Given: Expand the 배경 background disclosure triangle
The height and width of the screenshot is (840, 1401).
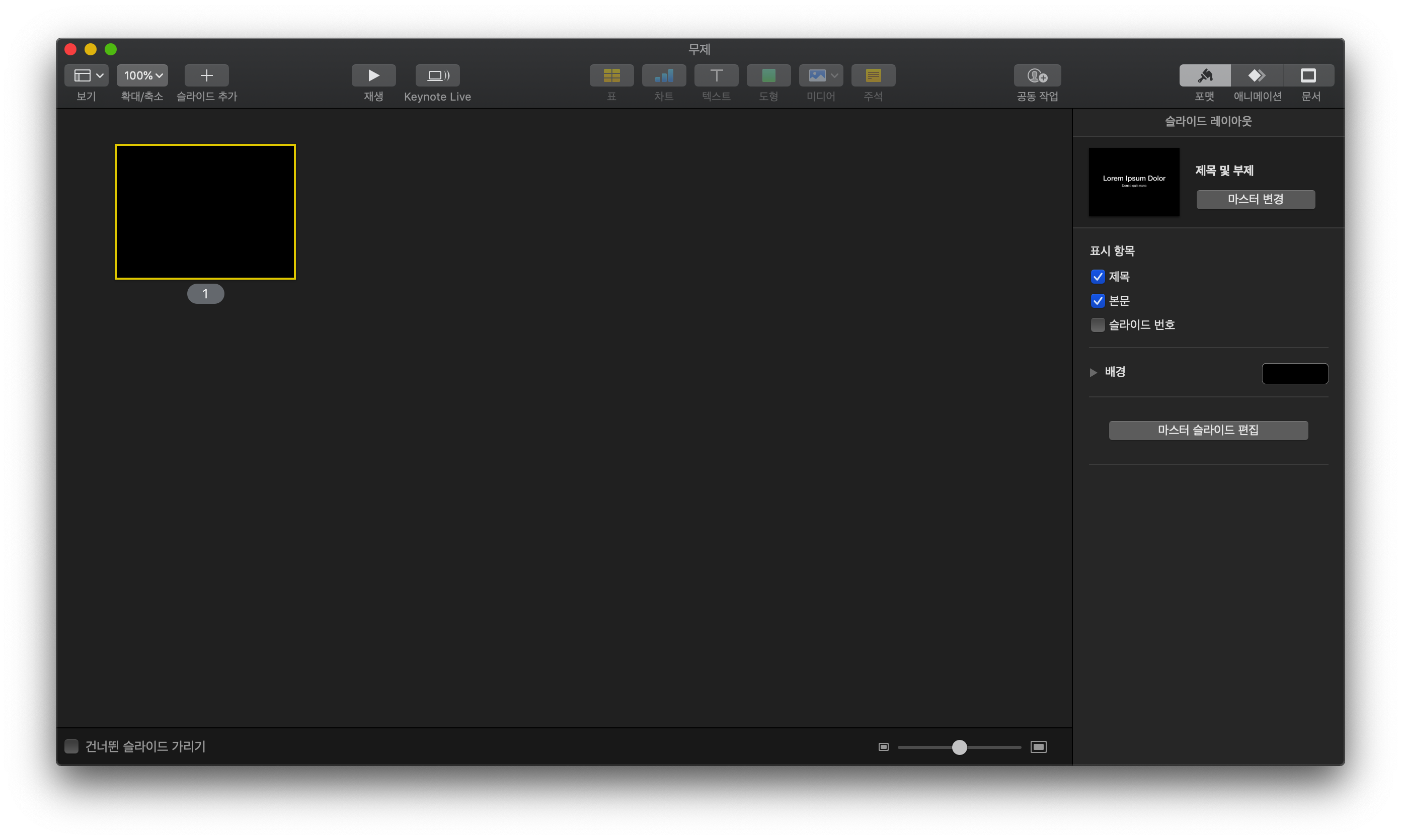Looking at the screenshot, I should click(1094, 372).
